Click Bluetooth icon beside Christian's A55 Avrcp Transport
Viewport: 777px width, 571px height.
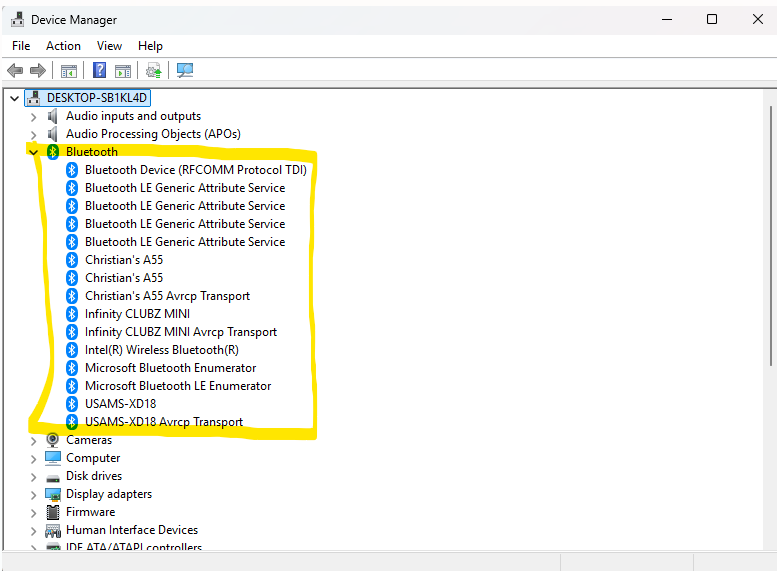tap(72, 296)
